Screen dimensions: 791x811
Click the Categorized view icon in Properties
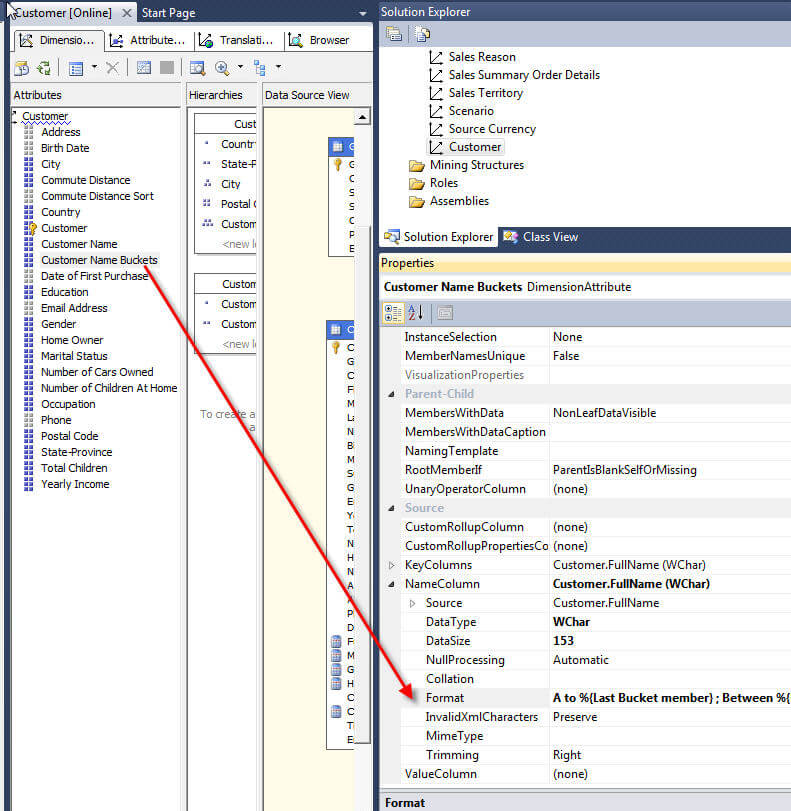tap(393, 313)
